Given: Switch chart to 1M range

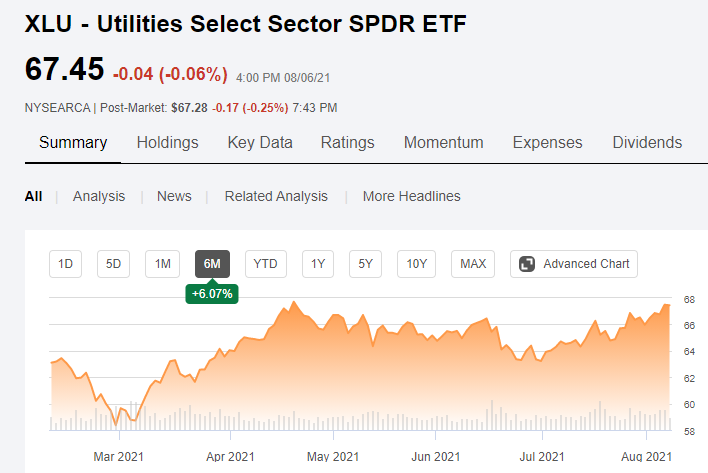Looking at the screenshot, I should [x=162, y=264].
